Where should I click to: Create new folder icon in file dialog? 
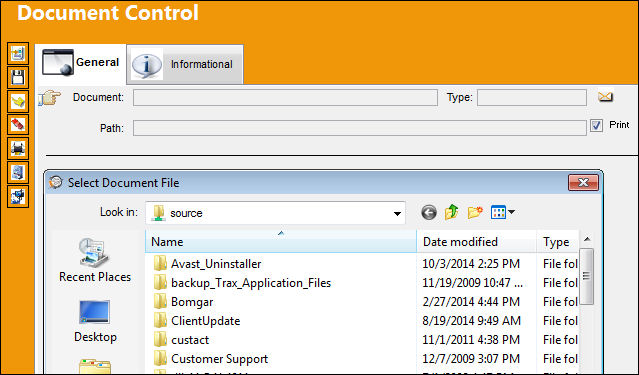[475, 212]
